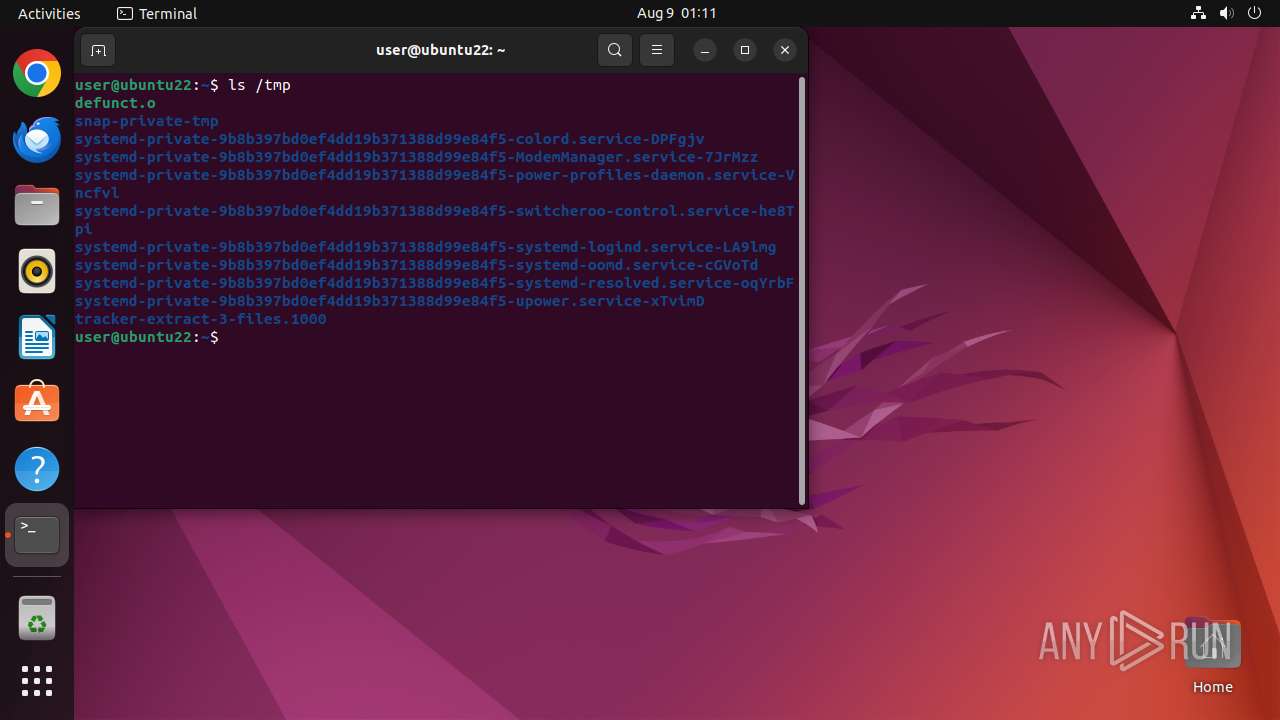Open the terminal hamburger menu
The height and width of the screenshot is (720, 1280).
pyautogui.click(x=657, y=50)
